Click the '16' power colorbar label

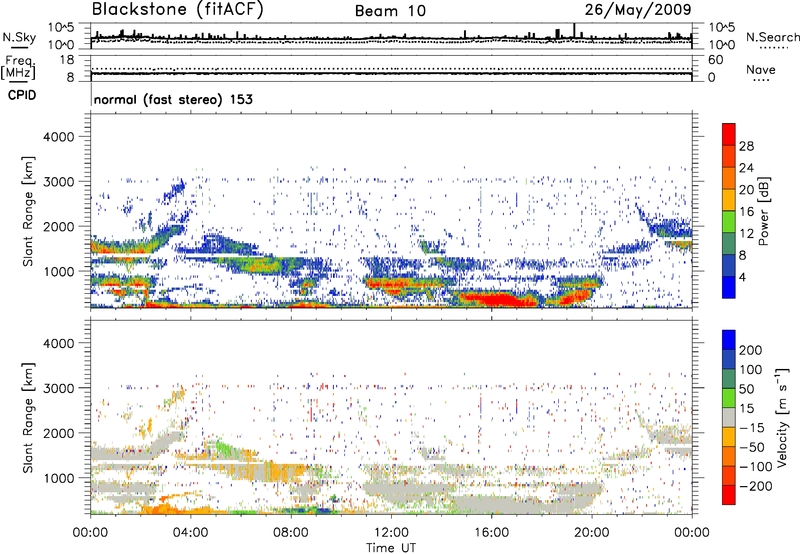(x=746, y=212)
